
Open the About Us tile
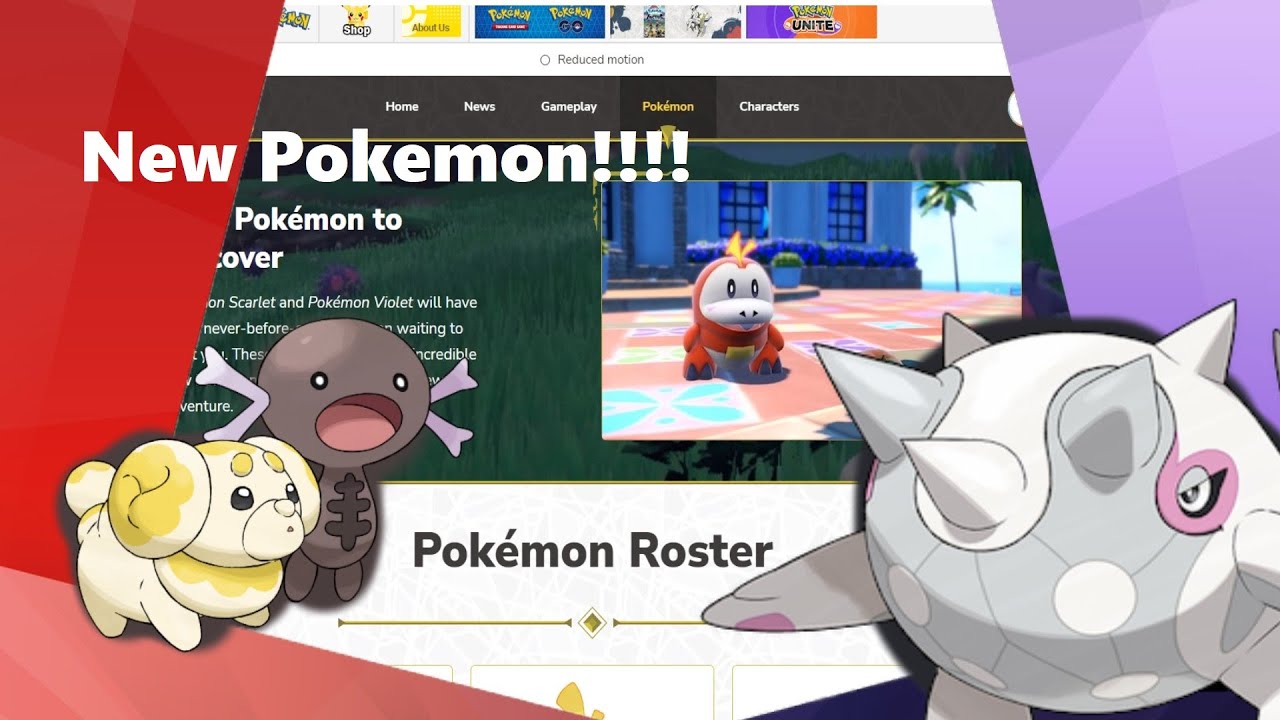[x=430, y=21]
